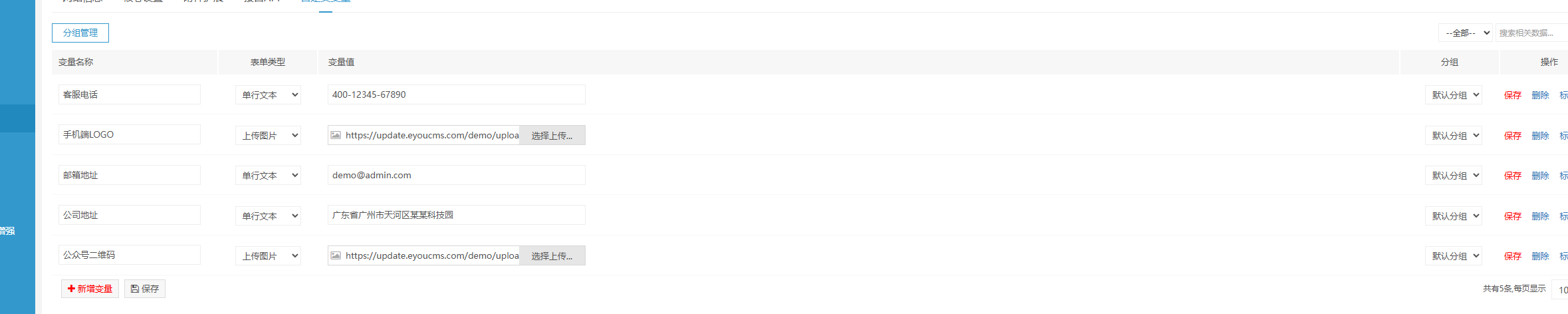Image resolution: width=1568 pixels, height=314 pixels.
Task: Open form type dropdown for 客服电话
Action: click(x=268, y=95)
